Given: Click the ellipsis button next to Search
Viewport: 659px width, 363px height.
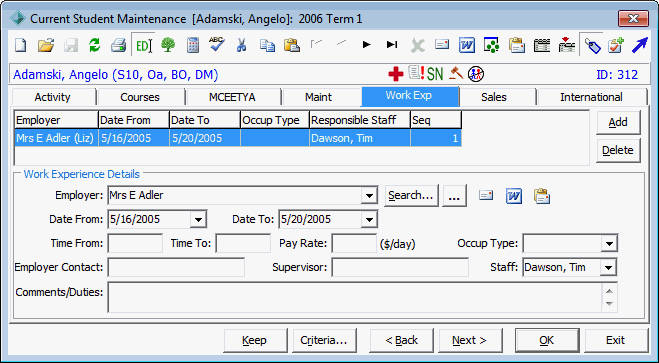Looking at the screenshot, I should coord(454,196).
